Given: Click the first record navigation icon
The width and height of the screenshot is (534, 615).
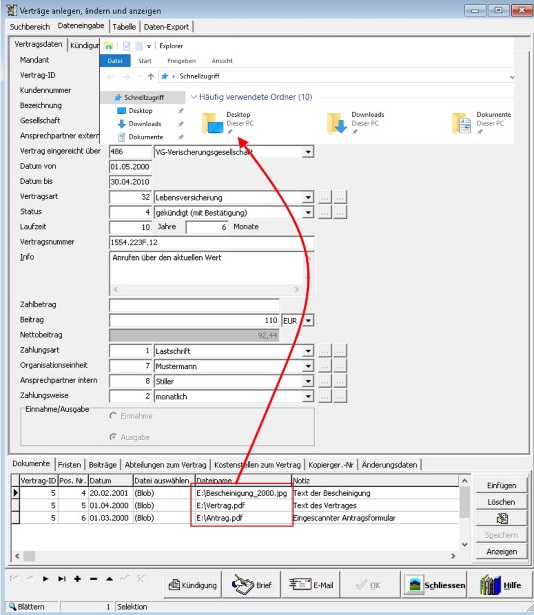Looking at the screenshot, I should [14, 579].
